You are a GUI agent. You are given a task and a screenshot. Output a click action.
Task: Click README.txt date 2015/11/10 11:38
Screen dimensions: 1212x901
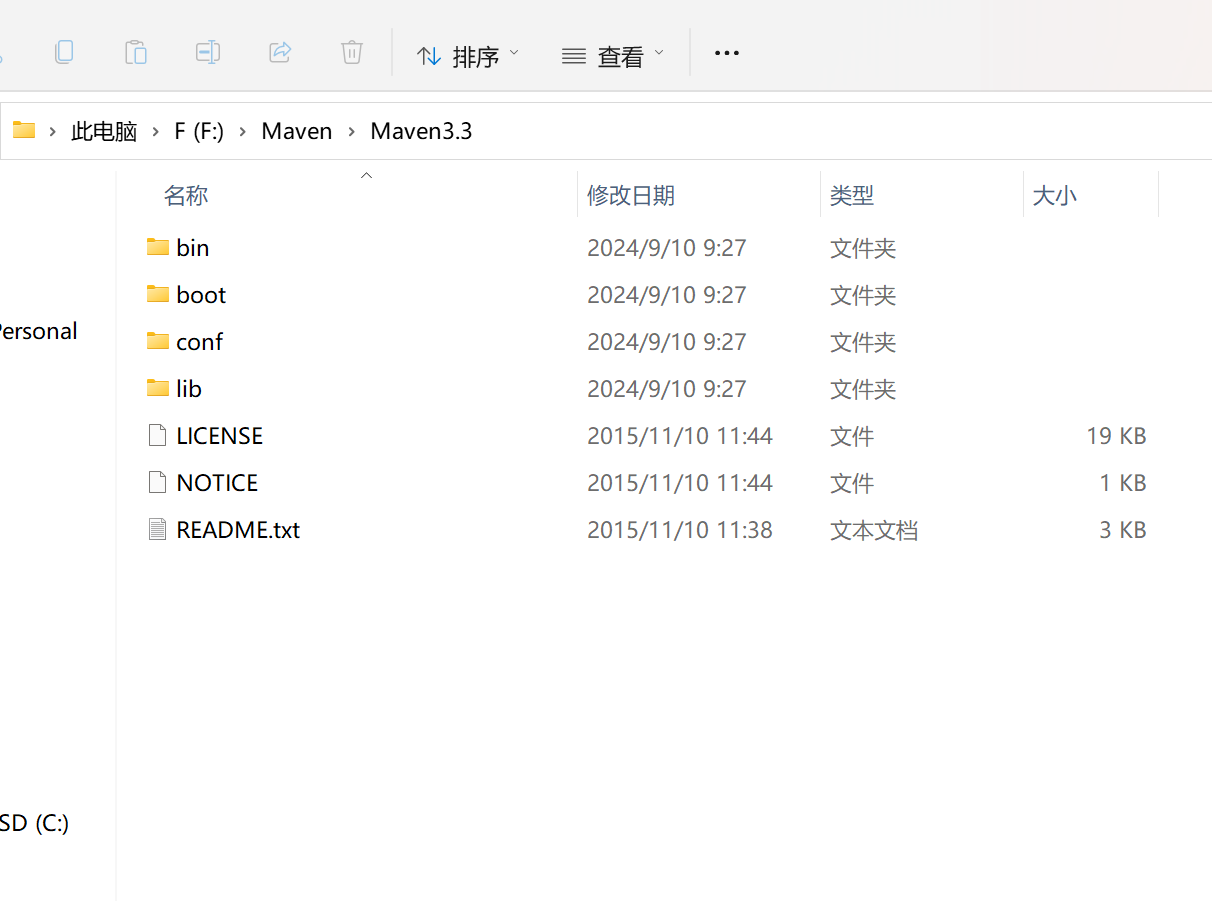680,530
